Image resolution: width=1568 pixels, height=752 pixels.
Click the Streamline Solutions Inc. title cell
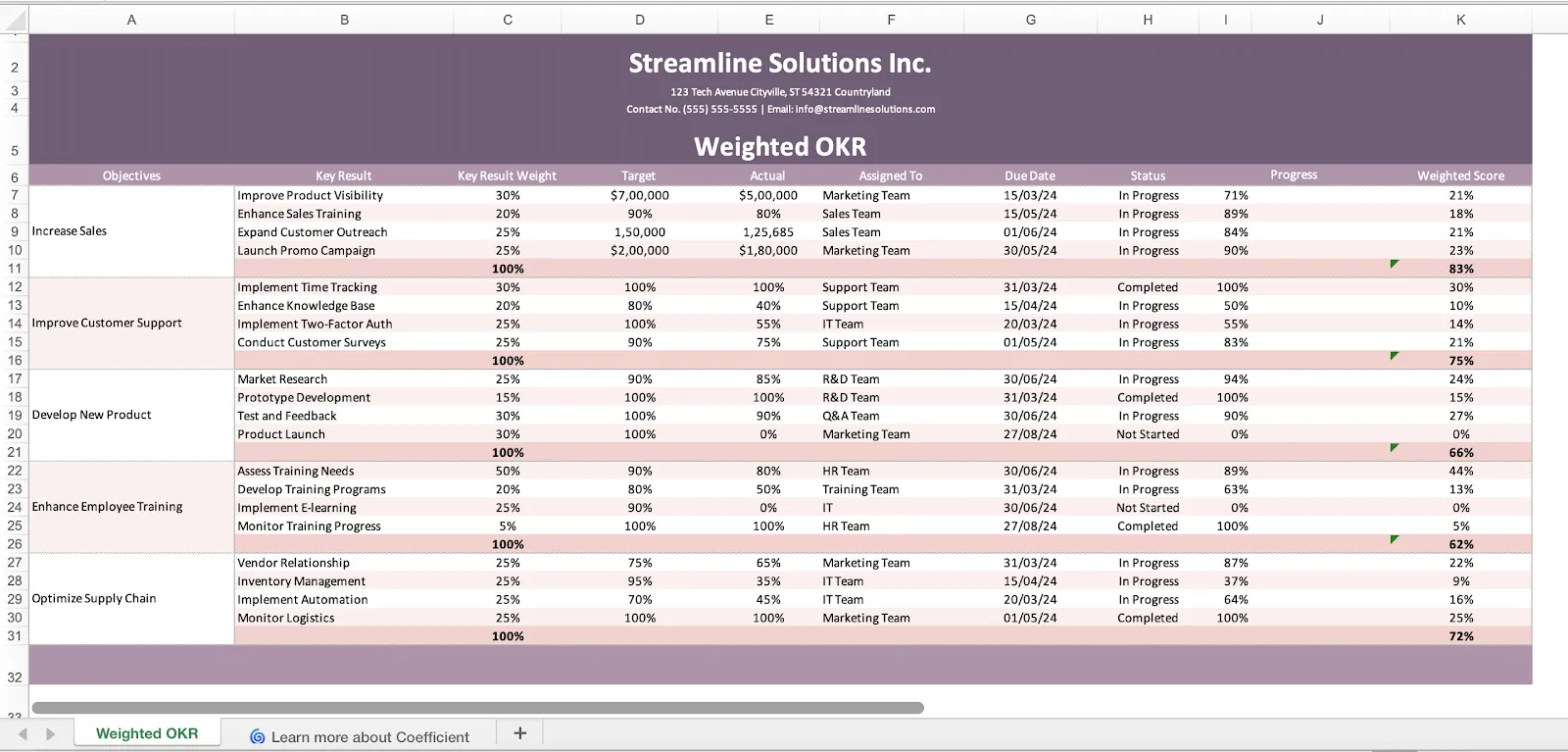coord(780,63)
